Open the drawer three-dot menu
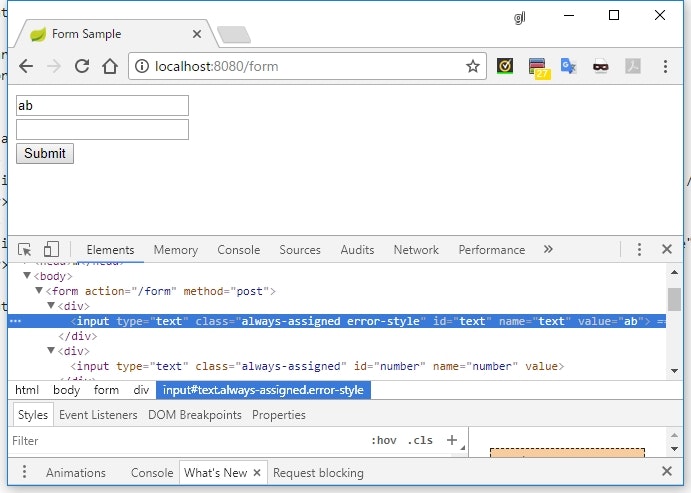Image resolution: width=691 pixels, height=493 pixels. point(24,471)
